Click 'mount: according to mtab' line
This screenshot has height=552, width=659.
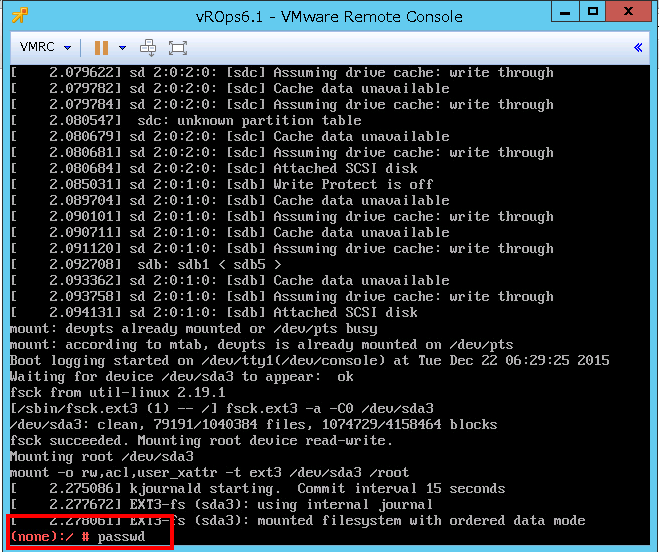click(262, 344)
